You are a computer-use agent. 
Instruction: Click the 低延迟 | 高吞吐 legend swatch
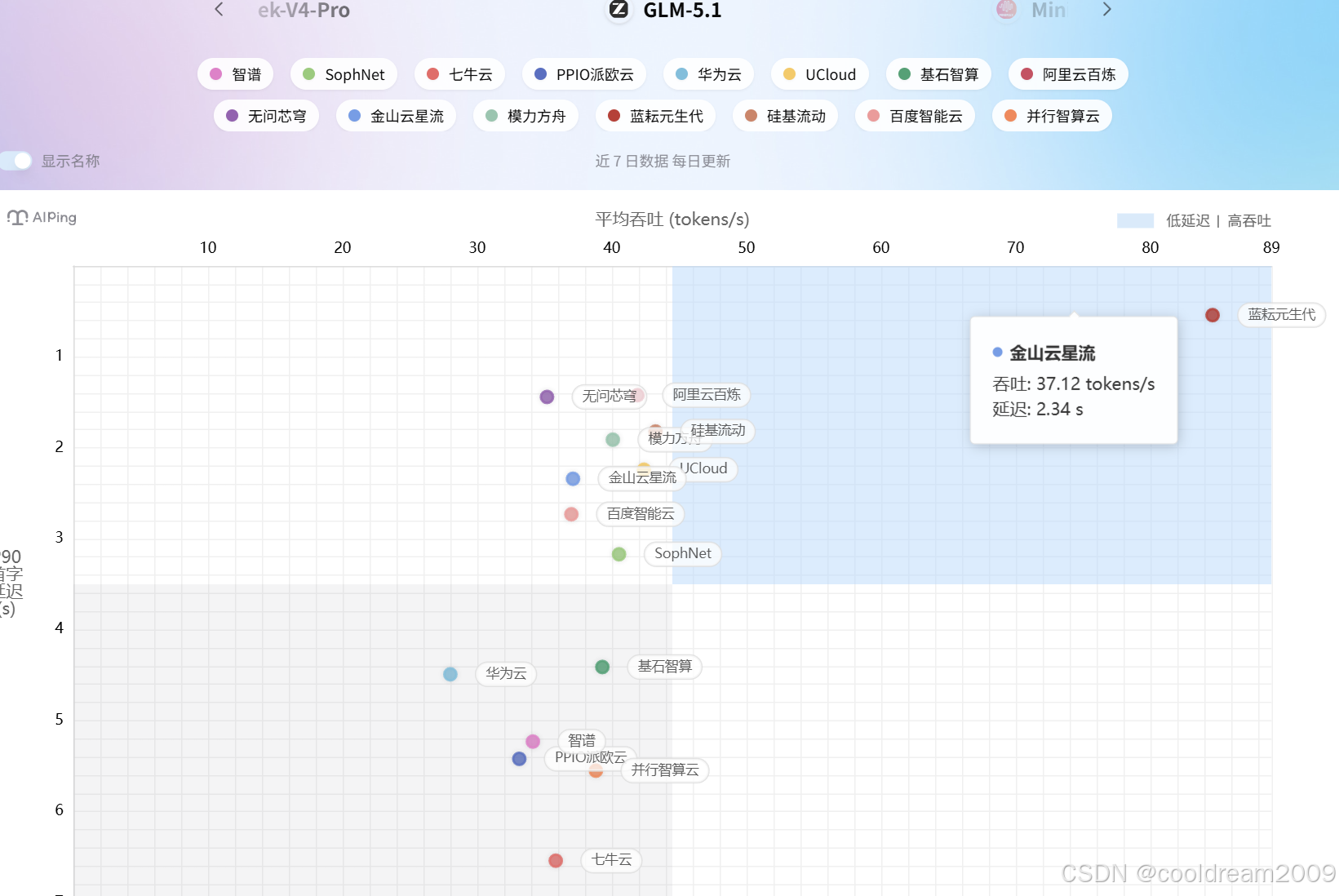point(1135,220)
